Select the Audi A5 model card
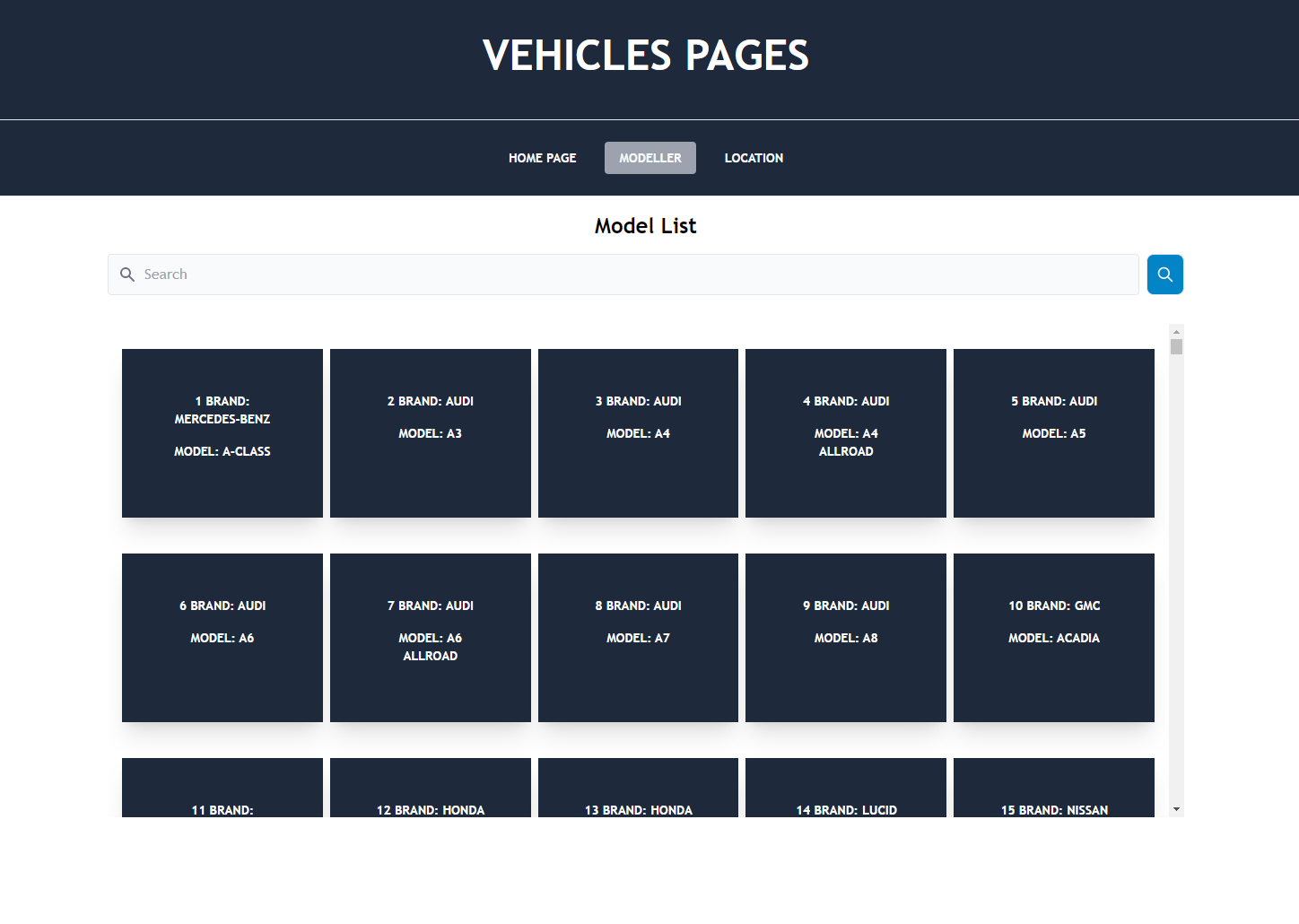Image resolution: width=1299 pixels, height=924 pixels. coord(1053,433)
